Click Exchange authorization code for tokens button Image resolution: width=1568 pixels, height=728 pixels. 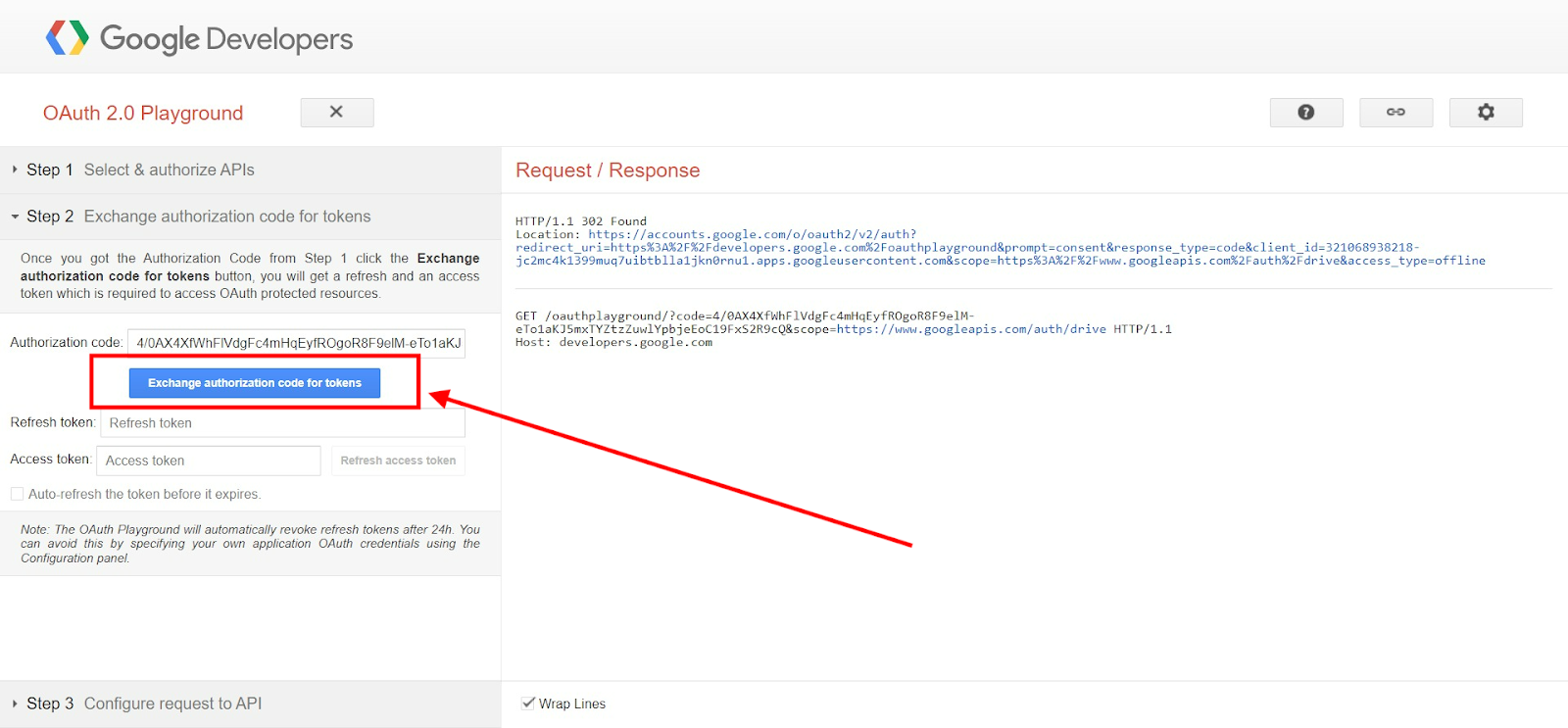255,383
